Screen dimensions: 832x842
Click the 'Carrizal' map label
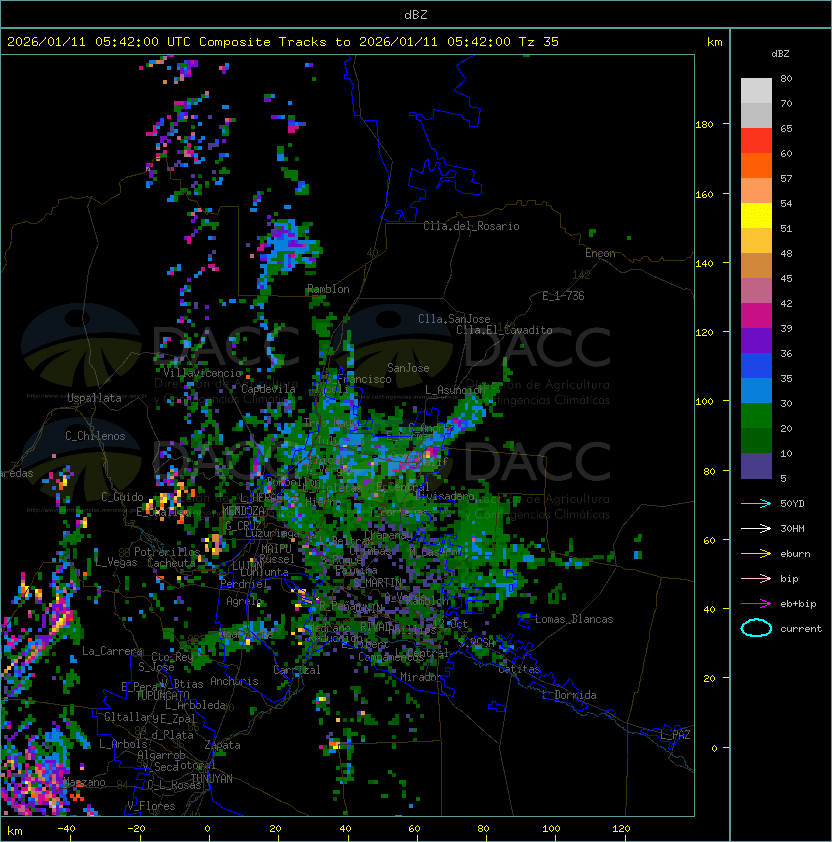point(297,670)
